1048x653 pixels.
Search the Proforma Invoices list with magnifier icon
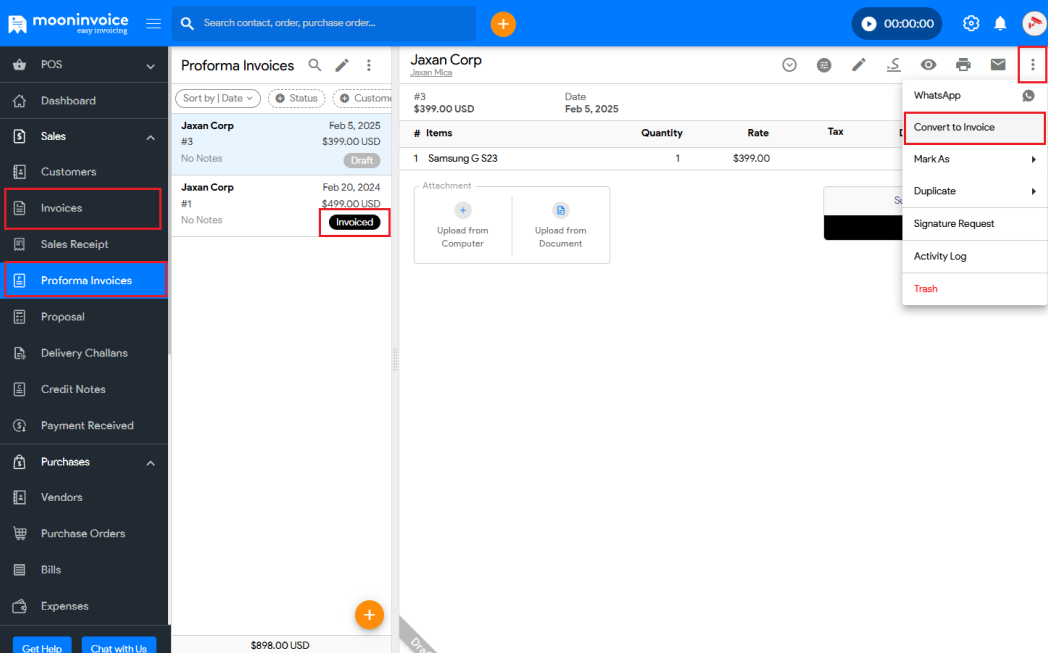click(314, 65)
